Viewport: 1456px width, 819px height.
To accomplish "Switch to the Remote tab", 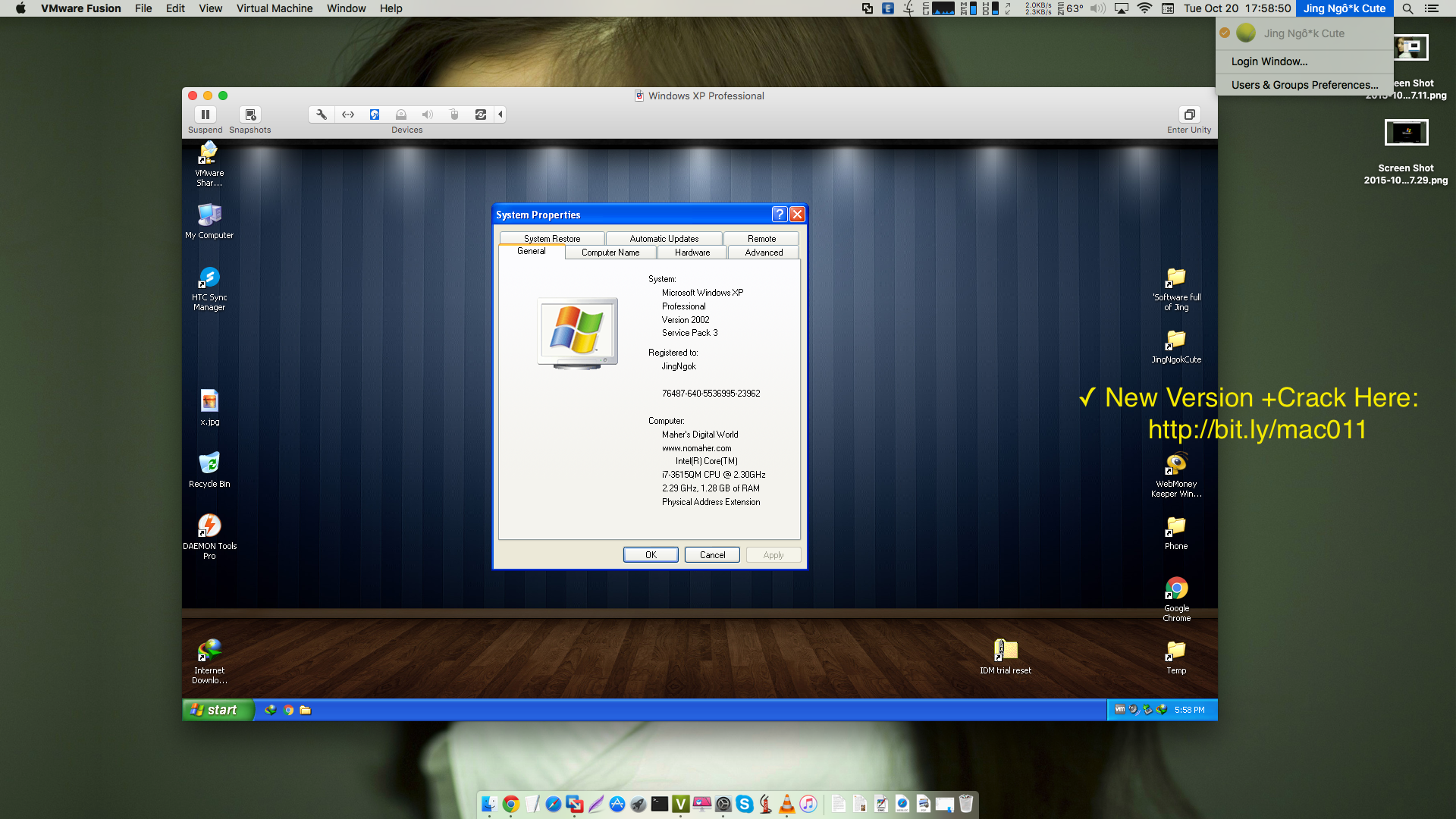I will click(x=761, y=238).
